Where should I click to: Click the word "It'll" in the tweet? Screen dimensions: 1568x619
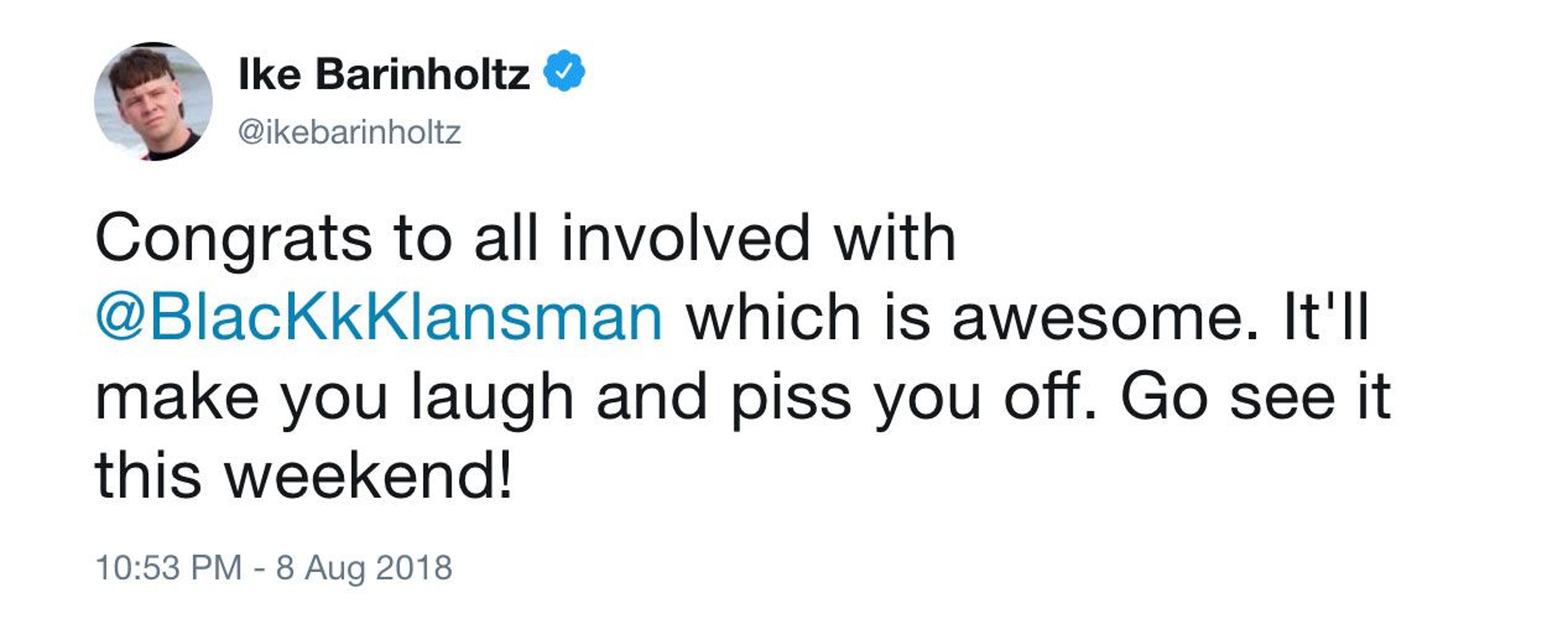click(1326, 317)
